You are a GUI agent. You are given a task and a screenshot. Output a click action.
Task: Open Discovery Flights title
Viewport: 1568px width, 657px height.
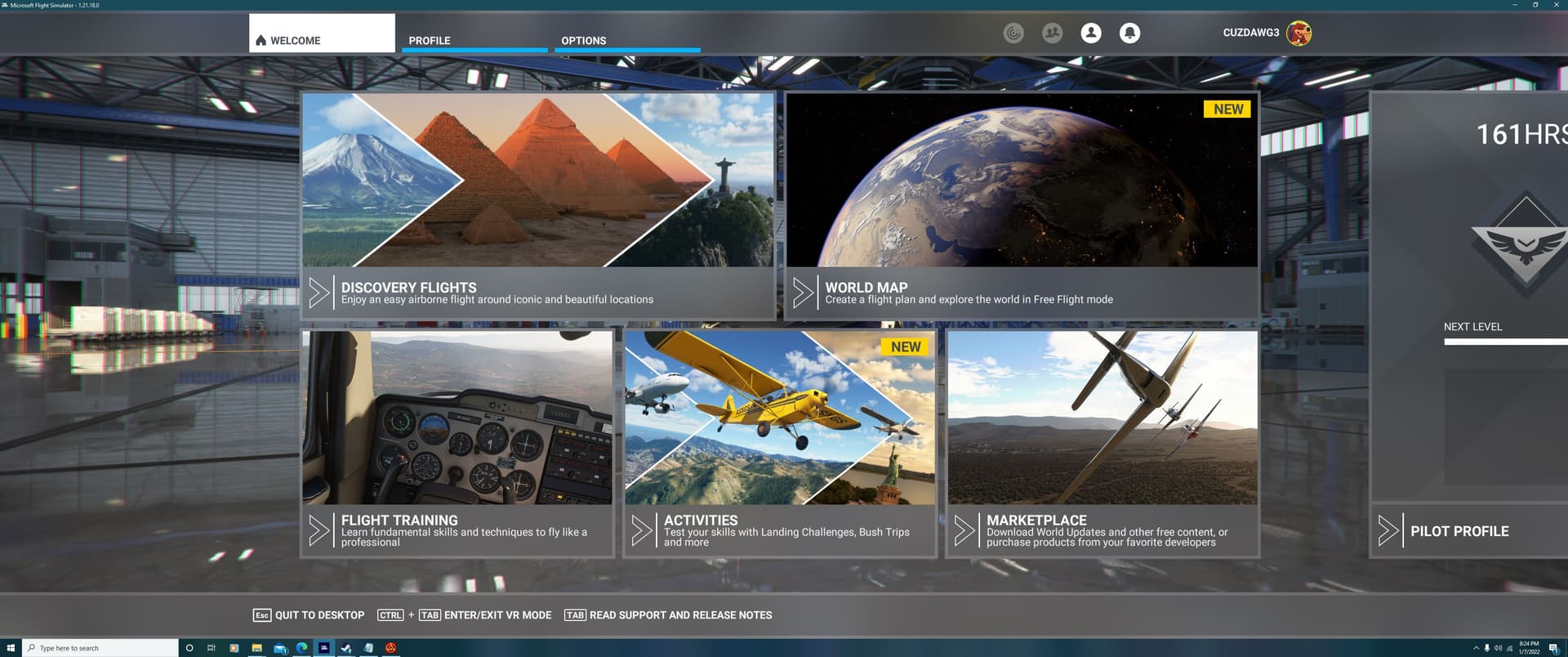[x=408, y=288]
